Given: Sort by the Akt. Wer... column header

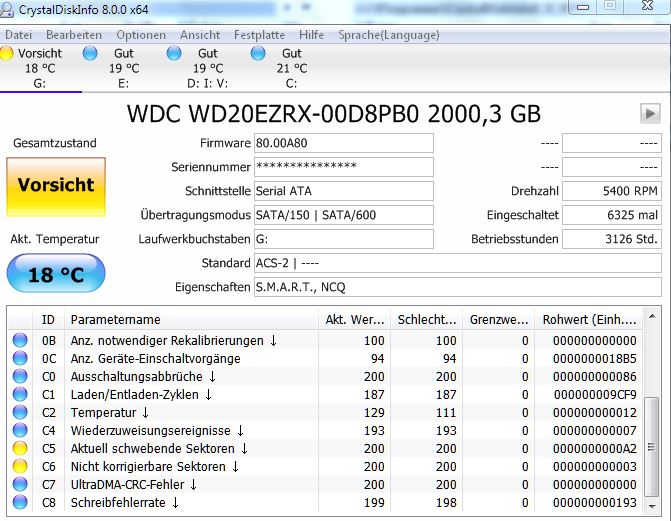Looking at the screenshot, I should [354, 320].
